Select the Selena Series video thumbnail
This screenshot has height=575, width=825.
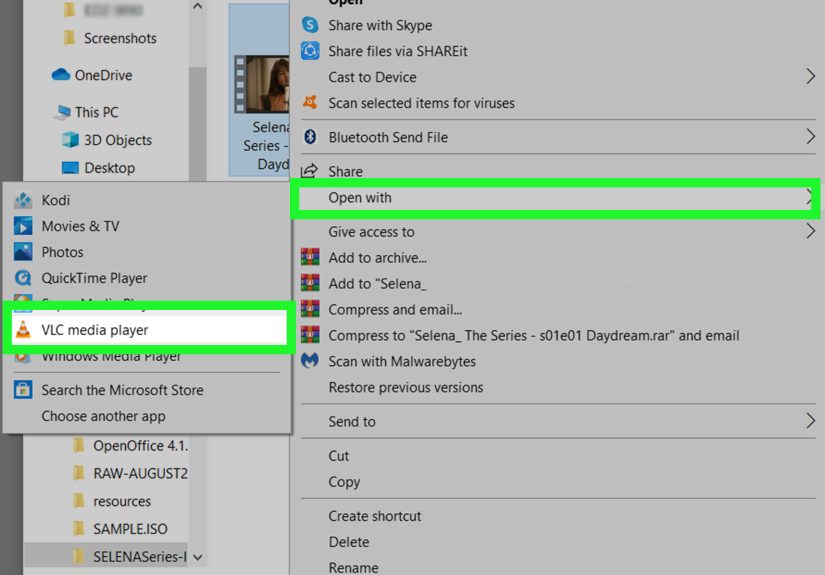[x=261, y=85]
